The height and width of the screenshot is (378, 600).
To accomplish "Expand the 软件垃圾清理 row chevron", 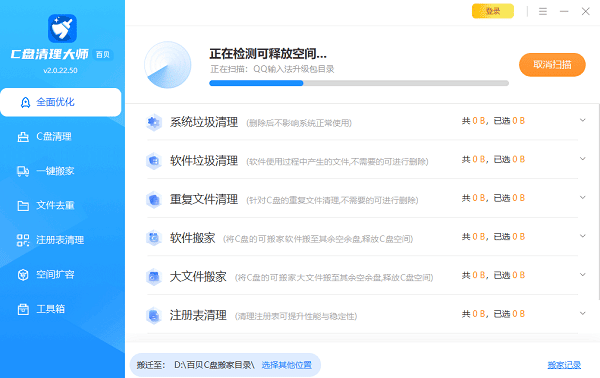I will click(x=582, y=159).
